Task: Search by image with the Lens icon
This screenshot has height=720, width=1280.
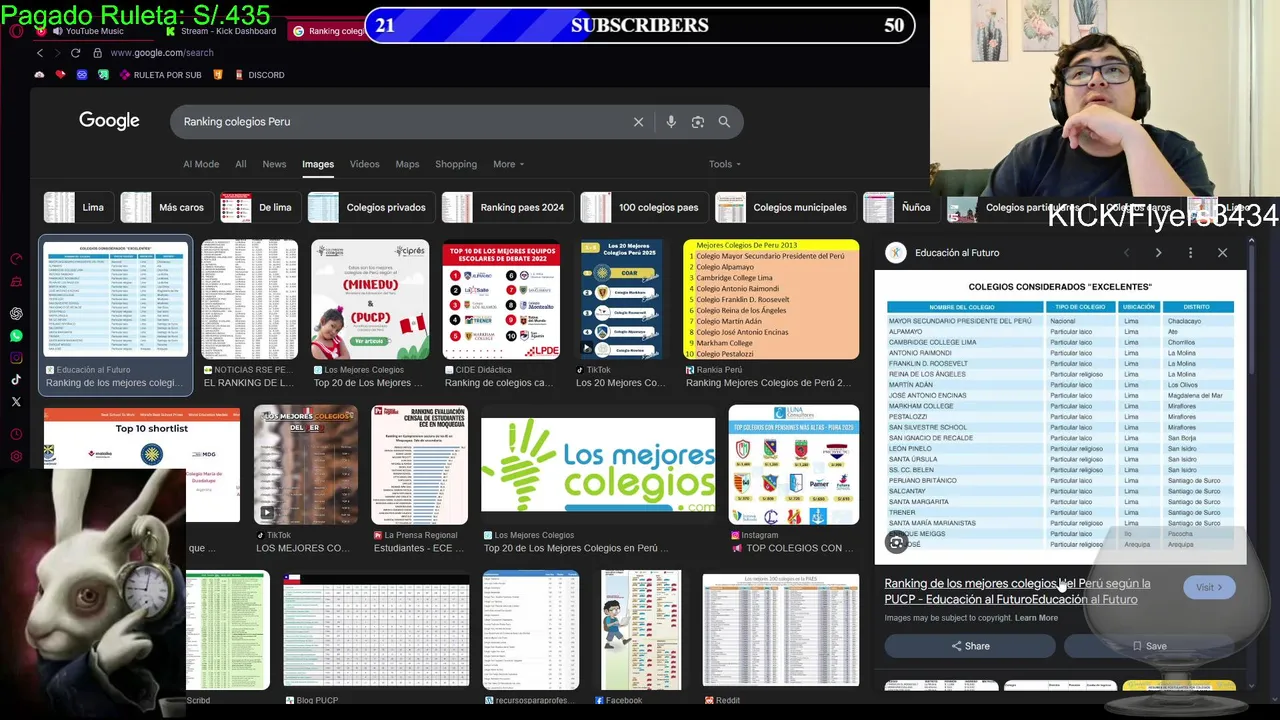Action: point(698,122)
